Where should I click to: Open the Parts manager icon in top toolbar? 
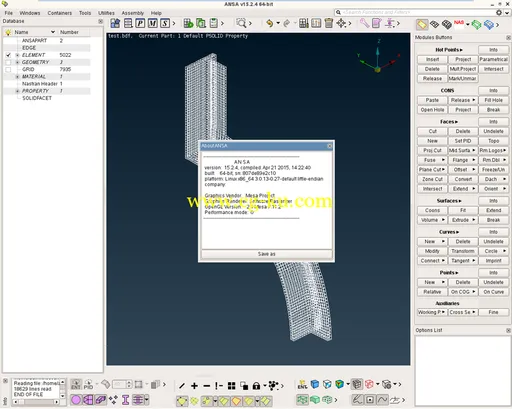click(115, 23)
